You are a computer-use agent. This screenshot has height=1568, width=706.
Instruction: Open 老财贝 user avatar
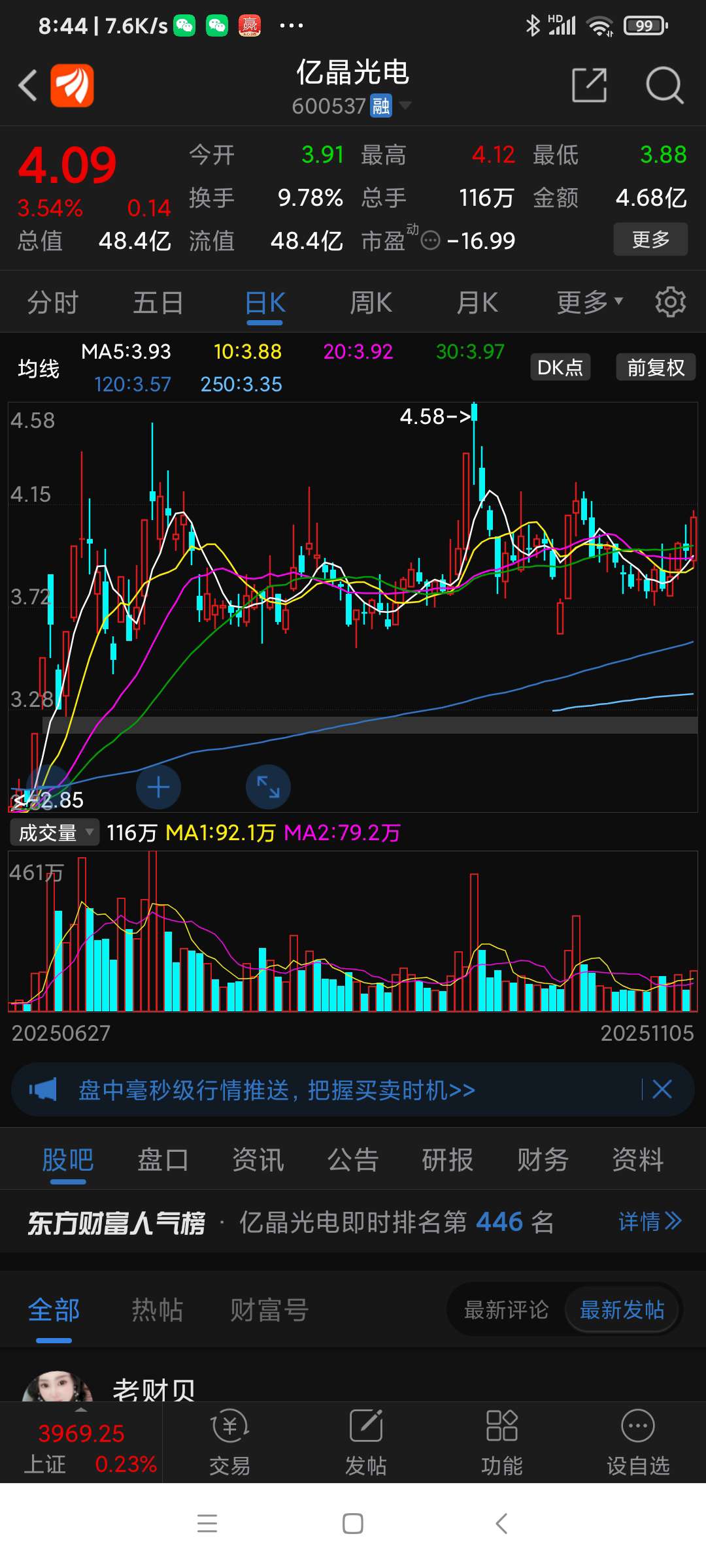point(58,1386)
